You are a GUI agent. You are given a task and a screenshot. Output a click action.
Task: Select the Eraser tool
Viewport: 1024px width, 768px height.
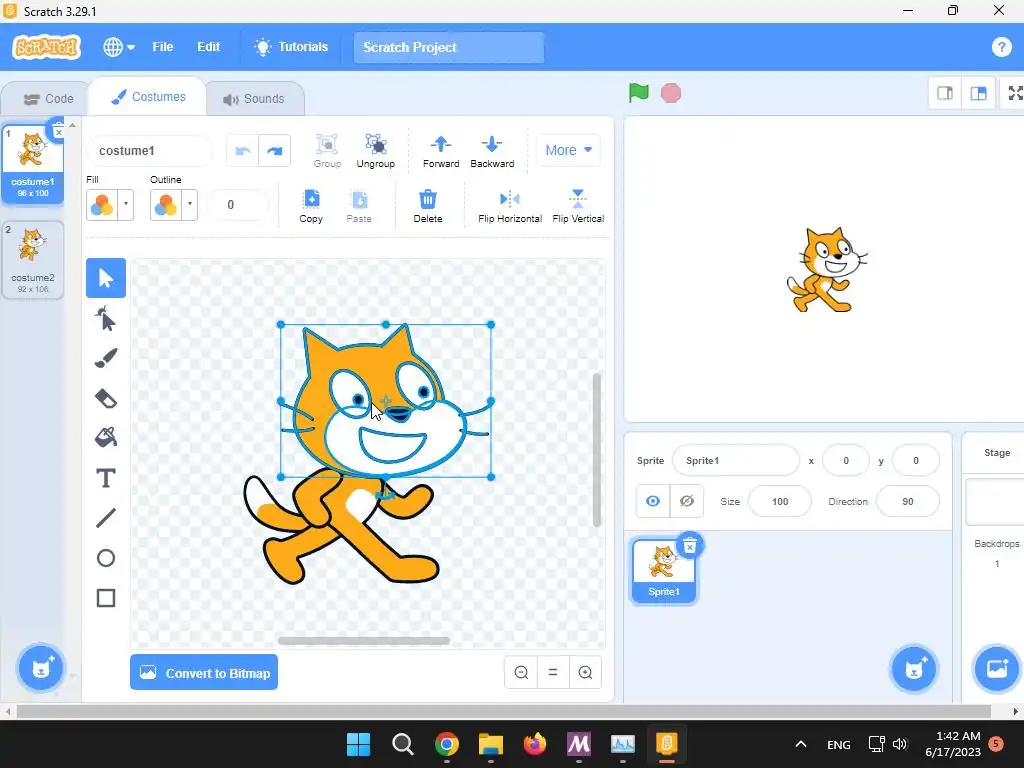click(x=106, y=398)
